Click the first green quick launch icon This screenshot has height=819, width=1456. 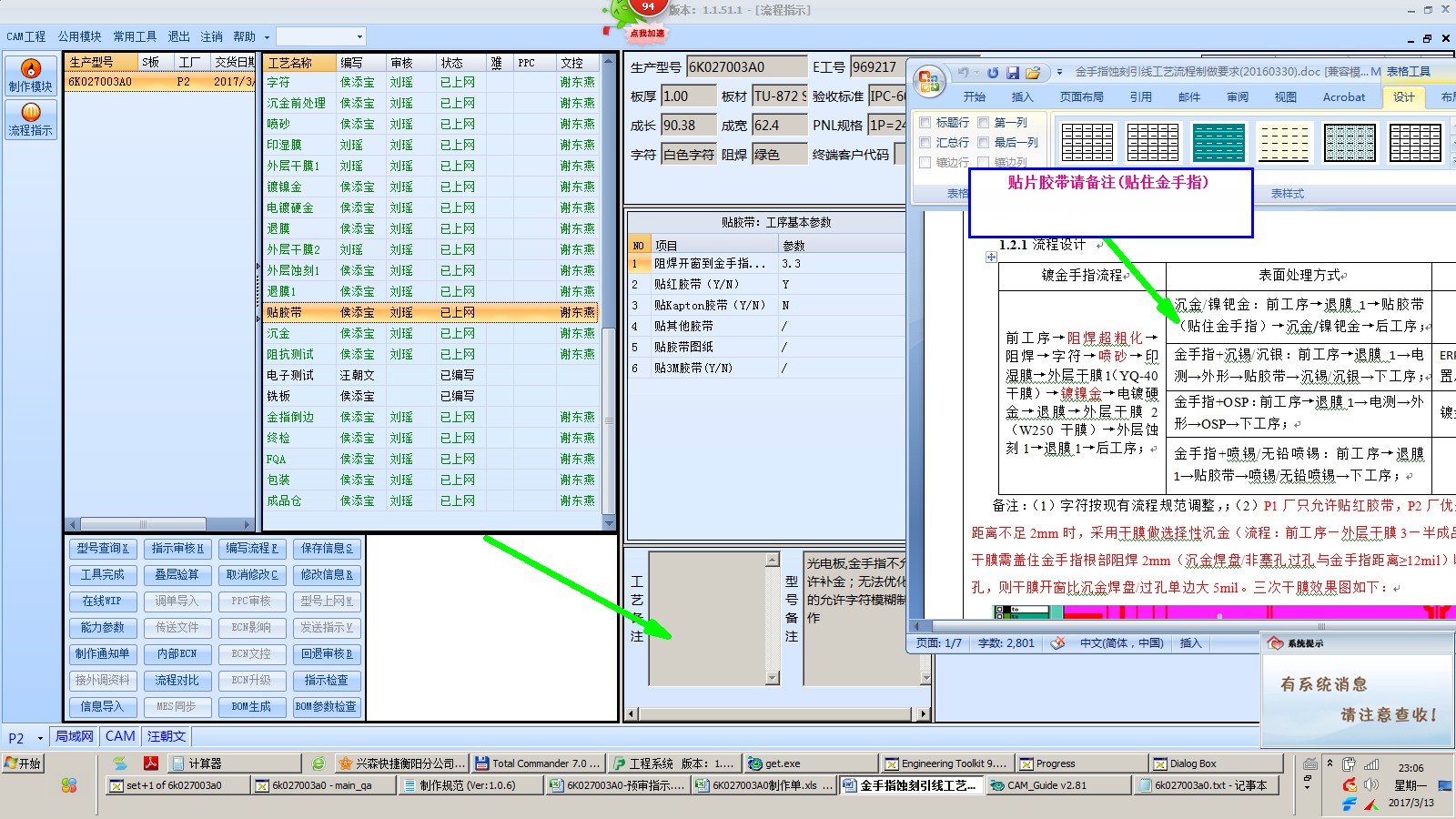tap(120, 763)
